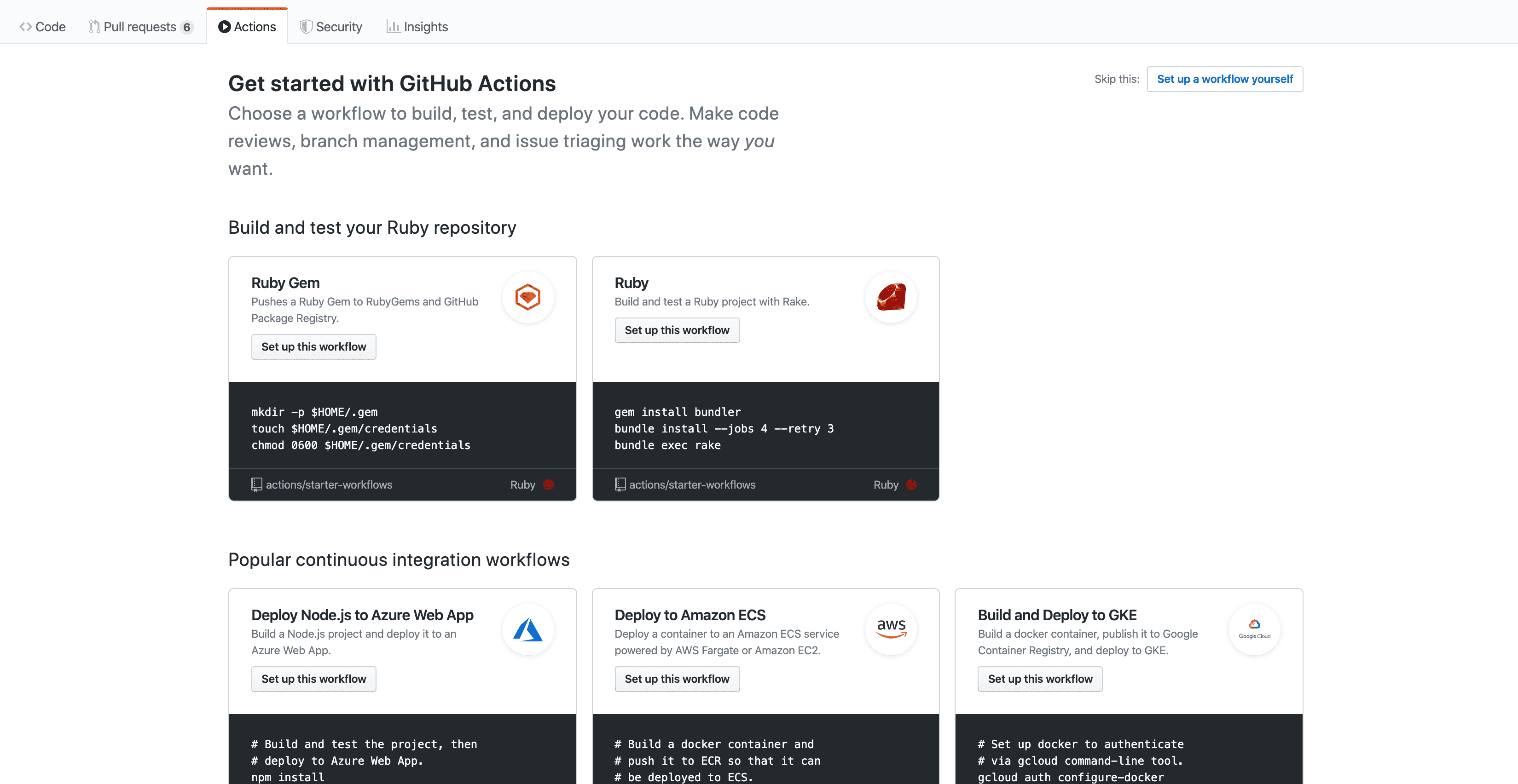This screenshot has width=1518, height=784.
Task: Open the Pull requests tab
Action: tap(140, 27)
